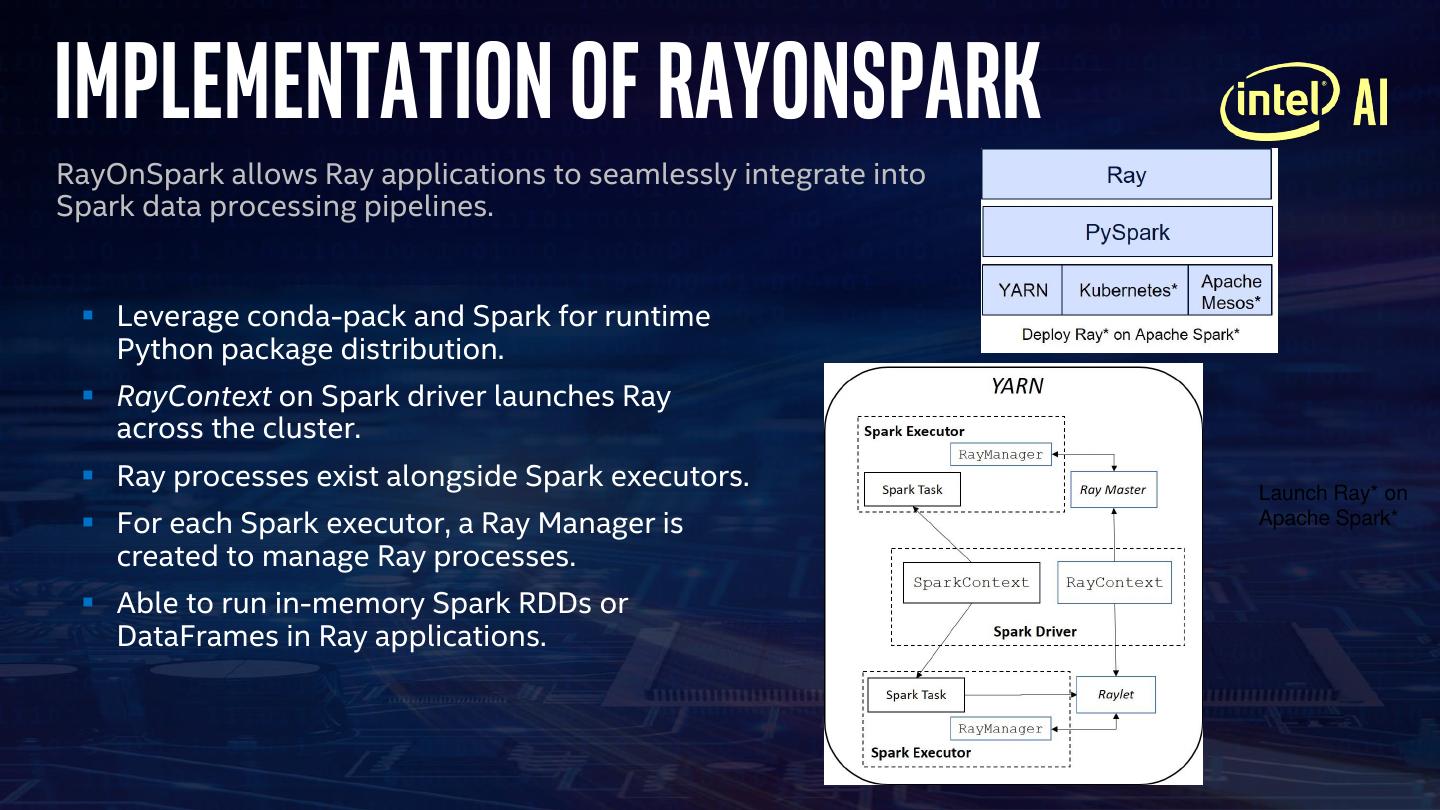Image resolution: width=1440 pixels, height=810 pixels.
Task: Select the PySpark layer box
Action: pos(1126,232)
